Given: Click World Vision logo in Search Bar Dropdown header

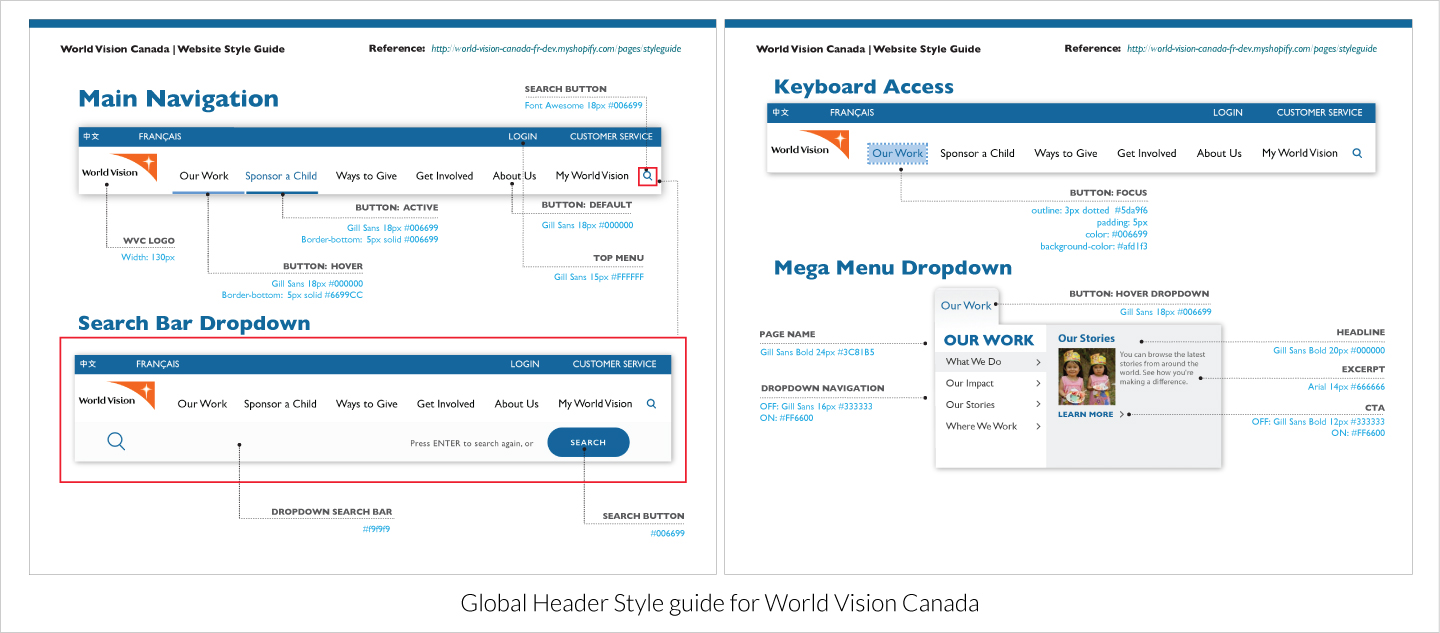Looking at the screenshot, I should click(x=116, y=397).
